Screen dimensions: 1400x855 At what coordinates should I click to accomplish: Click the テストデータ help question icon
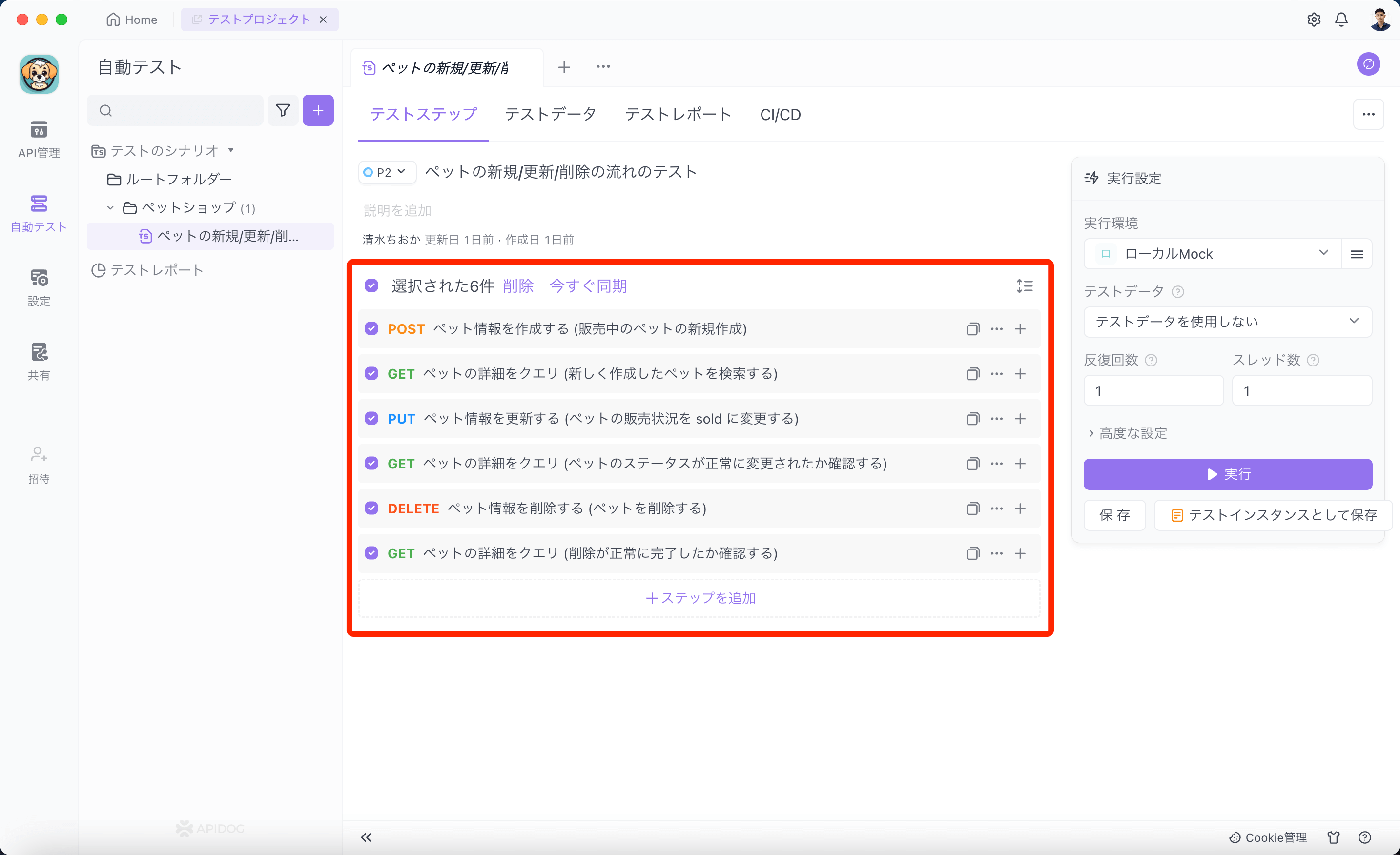pyautogui.click(x=1178, y=292)
